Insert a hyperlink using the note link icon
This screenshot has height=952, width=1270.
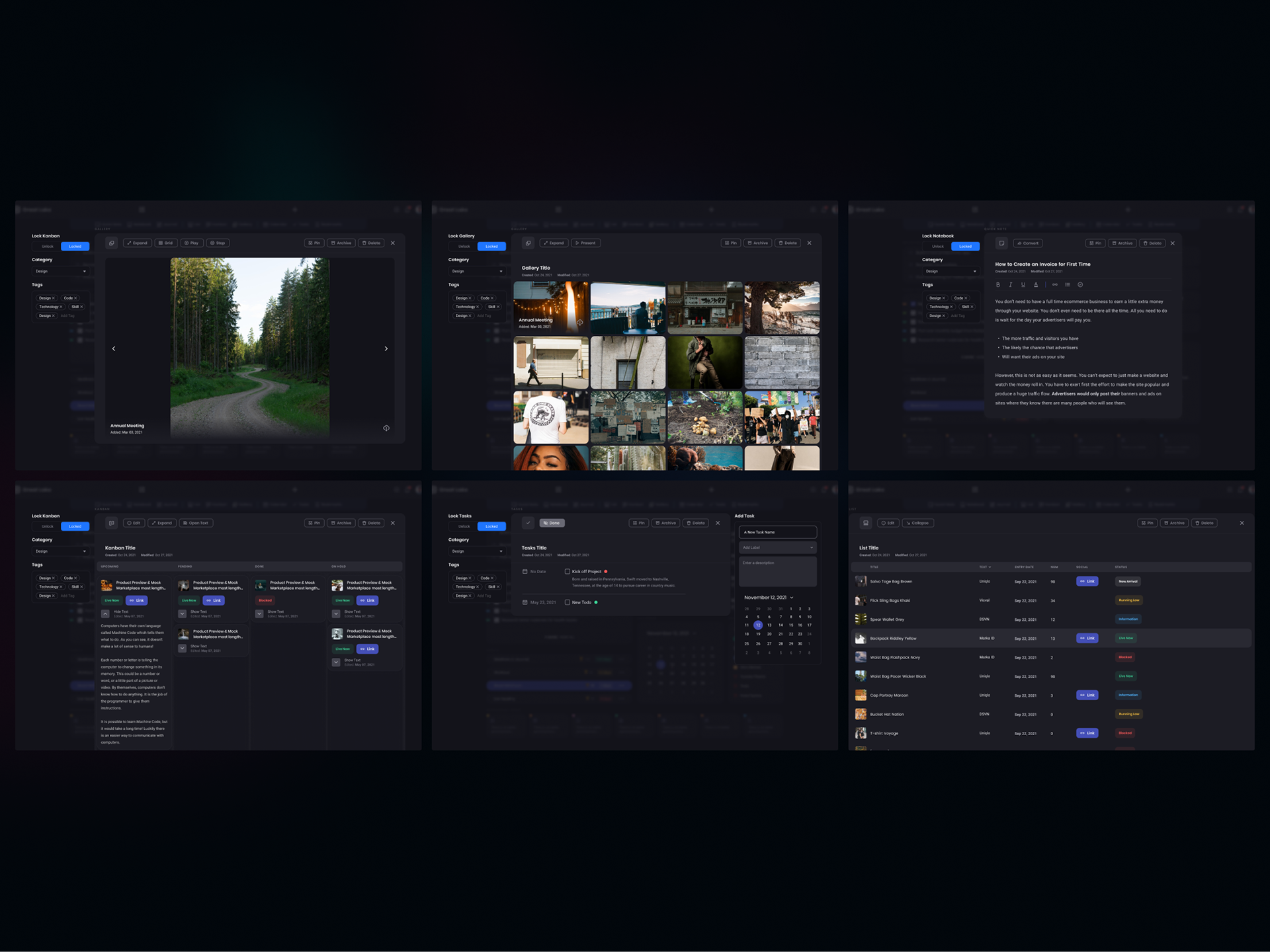tap(1055, 285)
